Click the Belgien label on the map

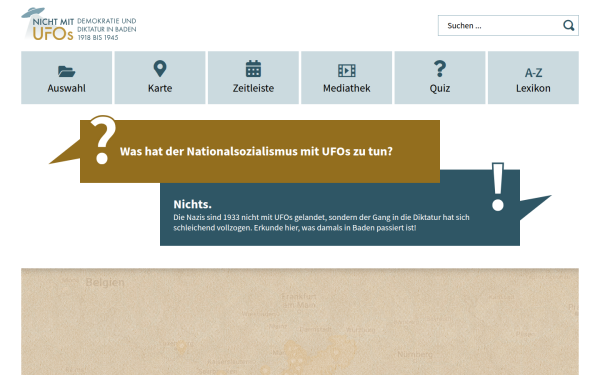coord(105,283)
